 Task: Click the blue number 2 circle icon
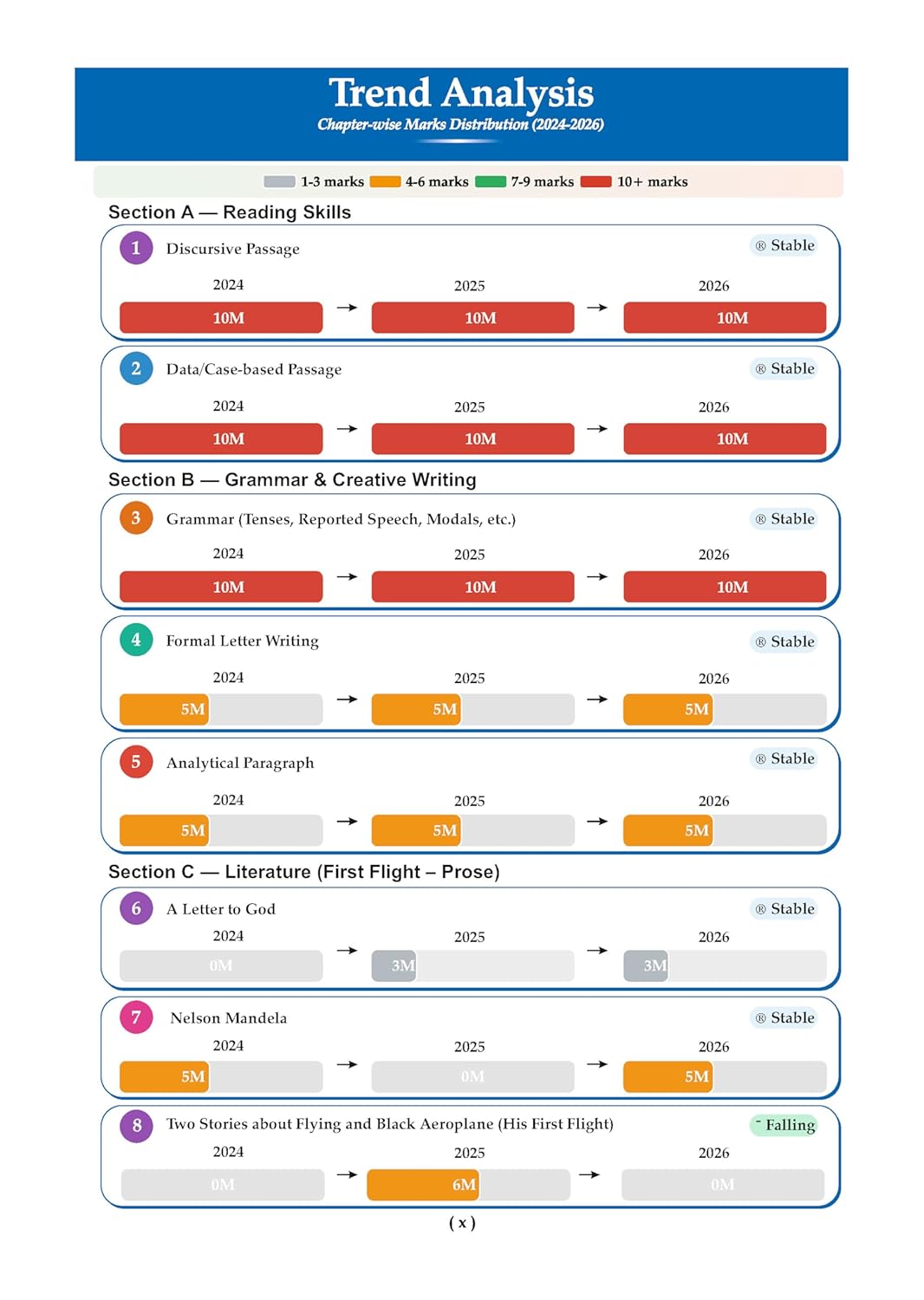(136, 368)
